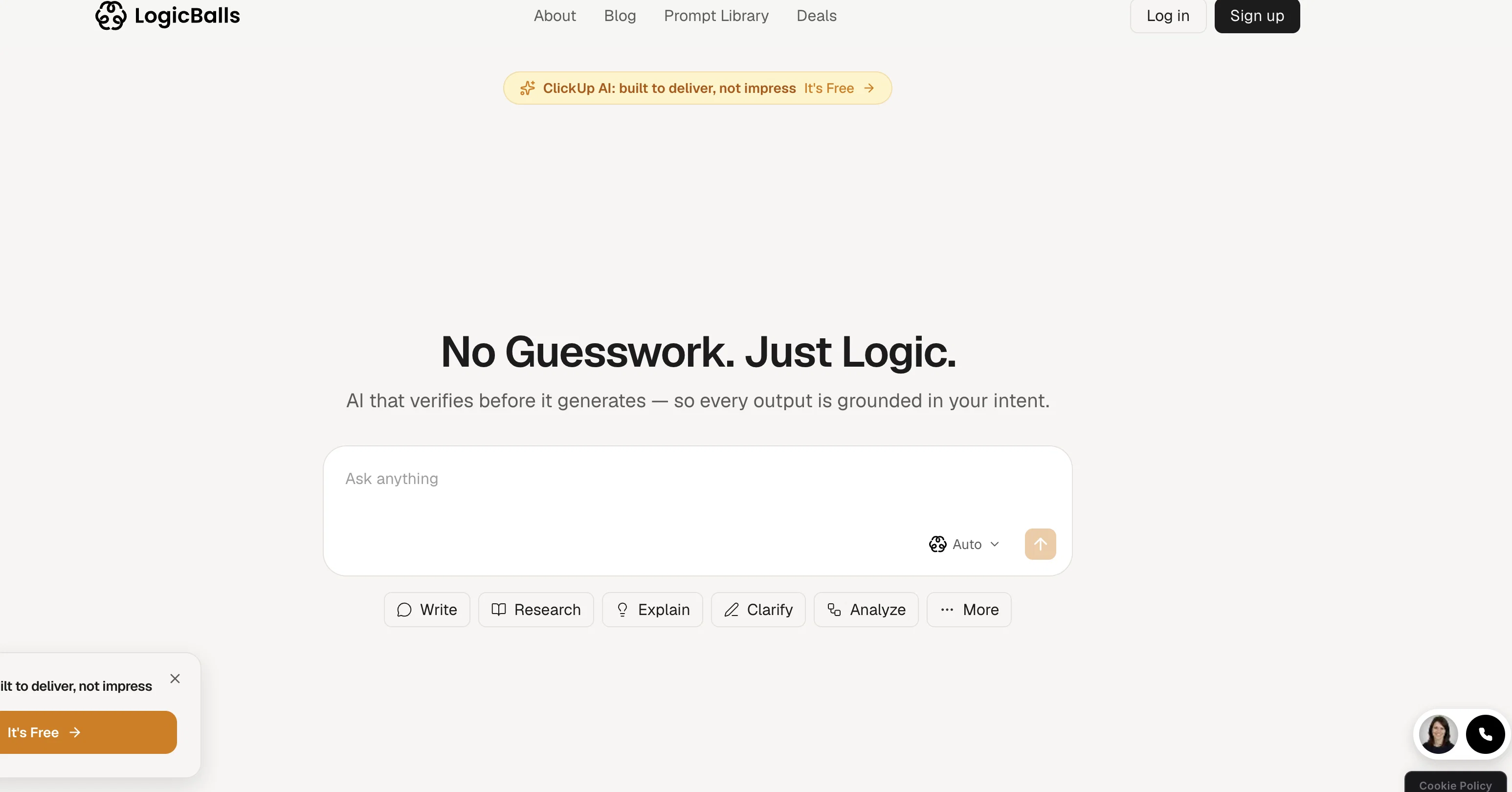The height and width of the screenshot is (792, 1512).
Task: Open the Blog page
Action: (620, 16)
